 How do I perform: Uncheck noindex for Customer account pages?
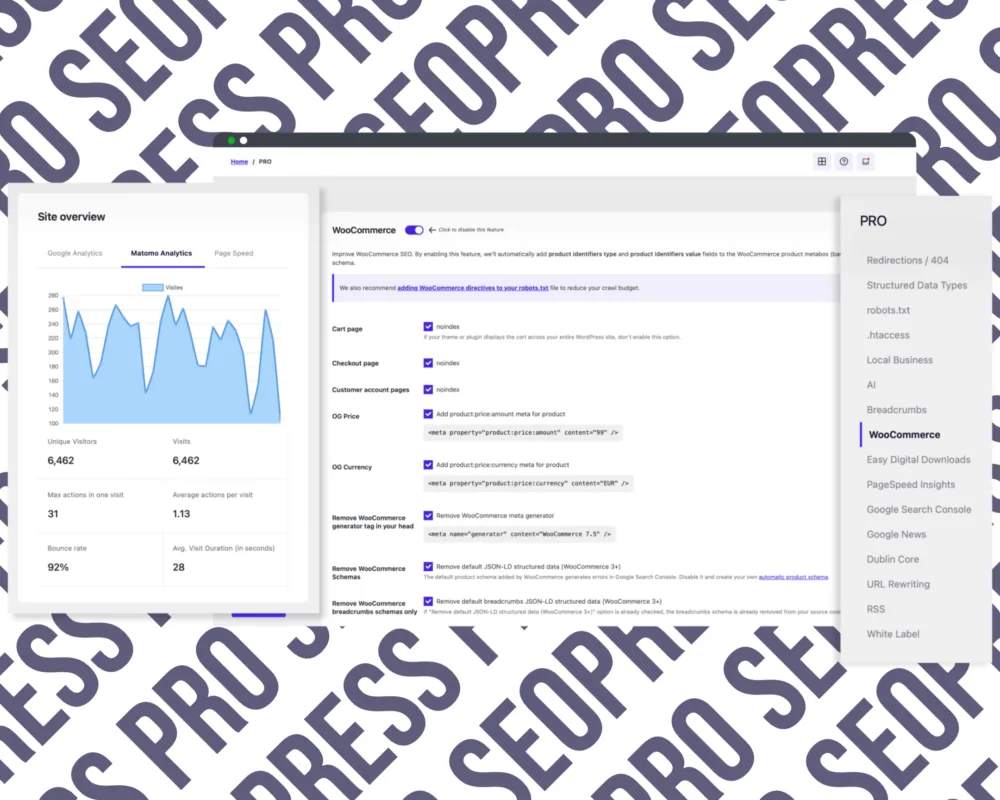click(x=428, y=389)
